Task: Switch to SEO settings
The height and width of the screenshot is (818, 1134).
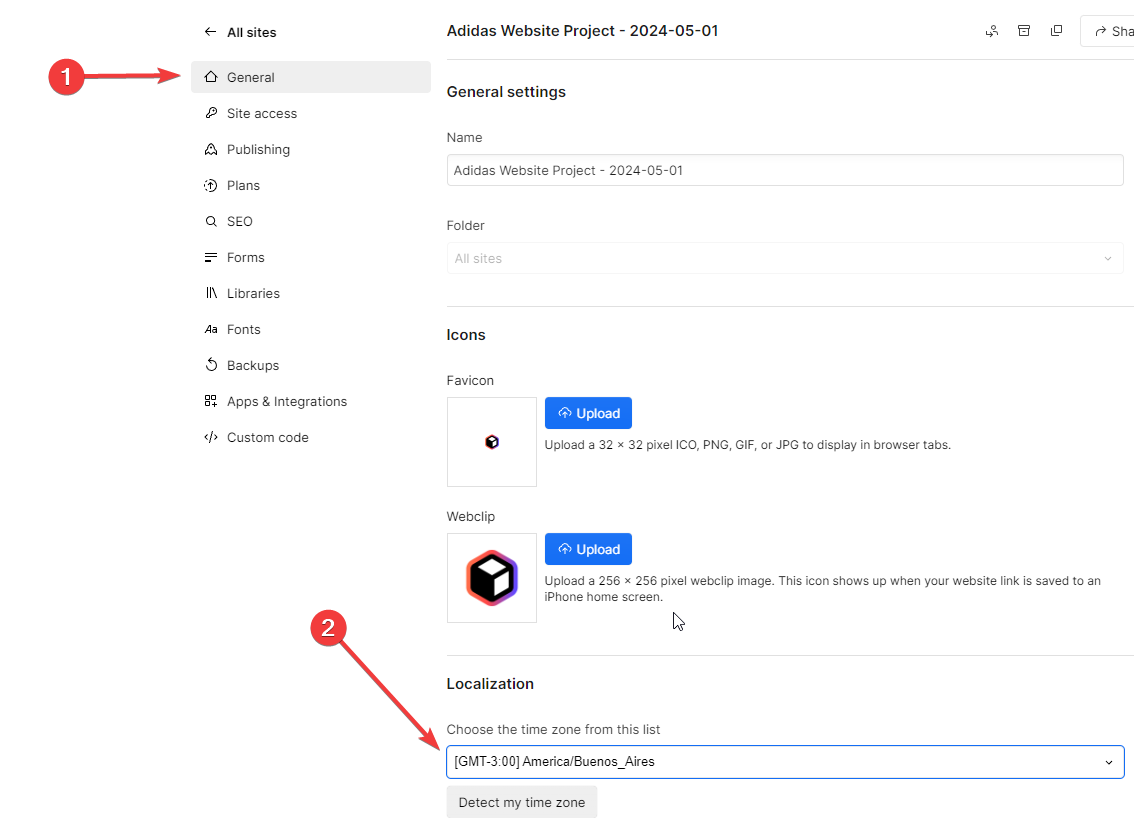Action: (x=311, y=221)
